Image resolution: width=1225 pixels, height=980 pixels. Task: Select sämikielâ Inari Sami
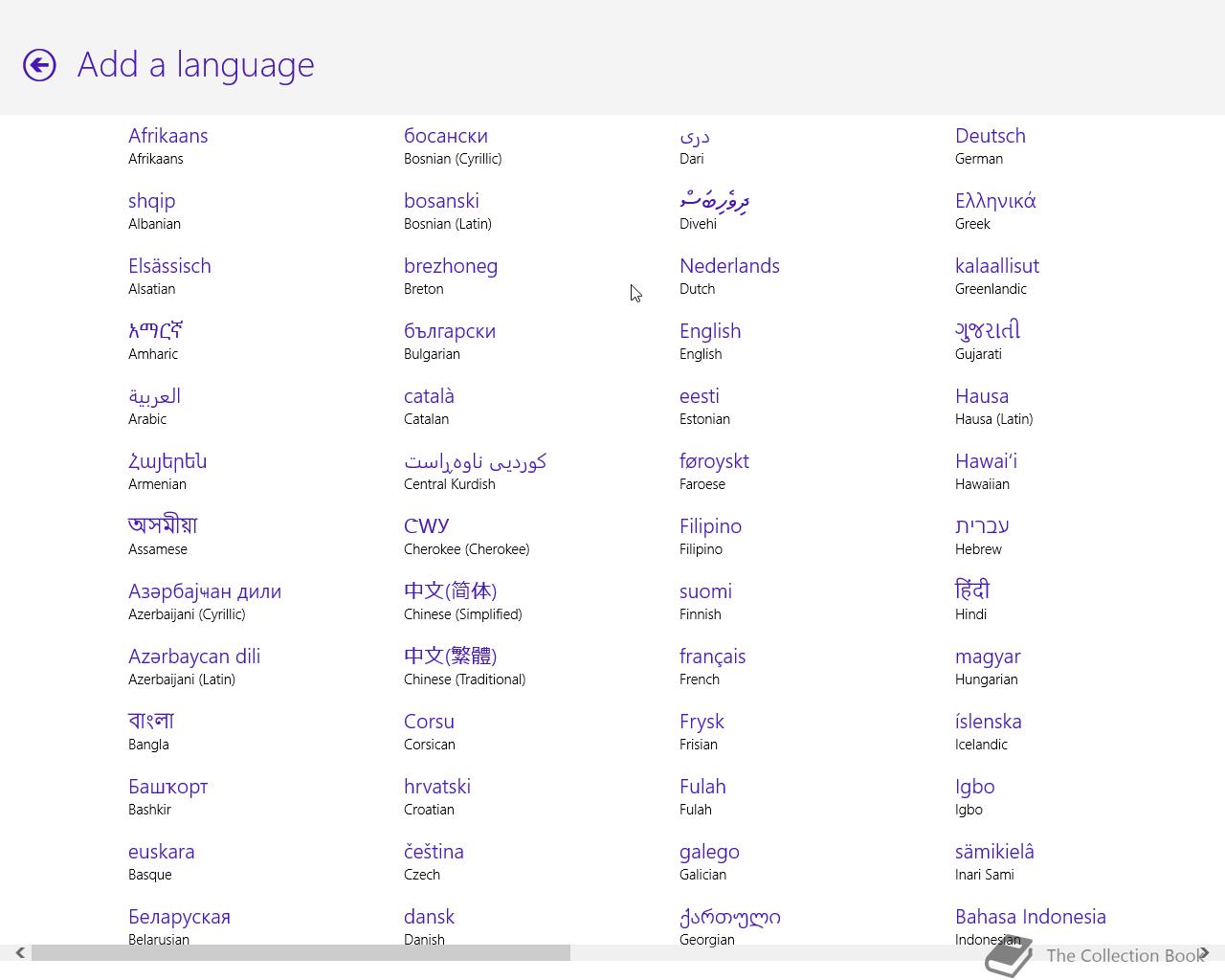coord(994,862)
